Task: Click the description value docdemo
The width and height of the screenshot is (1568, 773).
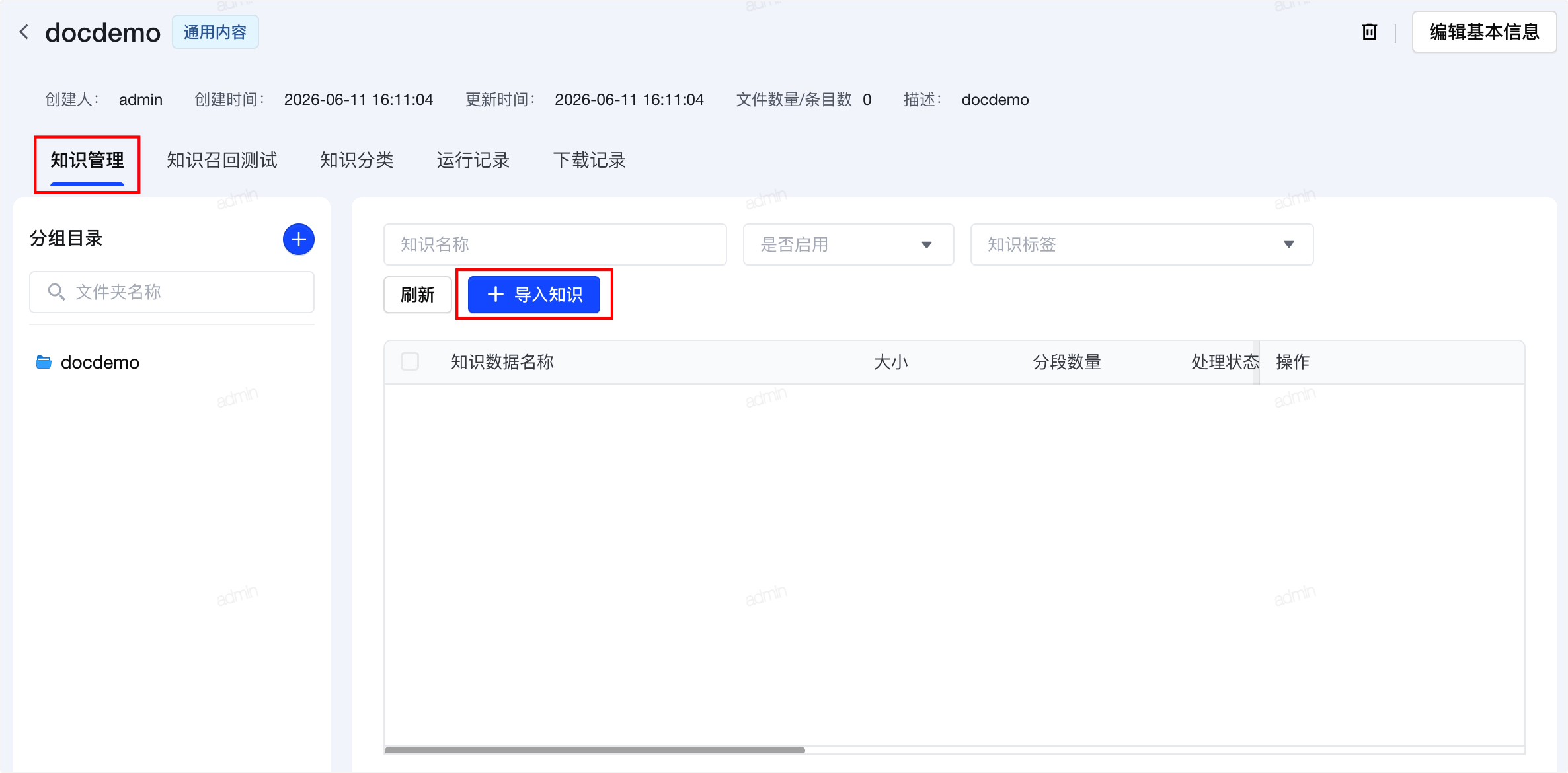Action: pos(996,100)
